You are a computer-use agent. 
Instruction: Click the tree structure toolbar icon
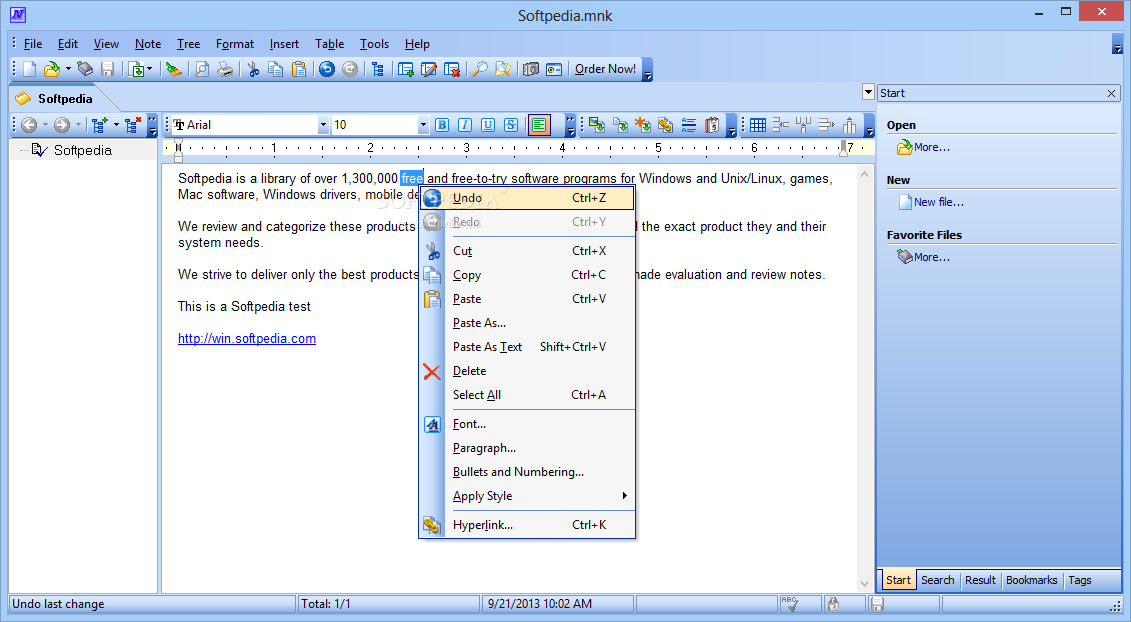[378, 69]
